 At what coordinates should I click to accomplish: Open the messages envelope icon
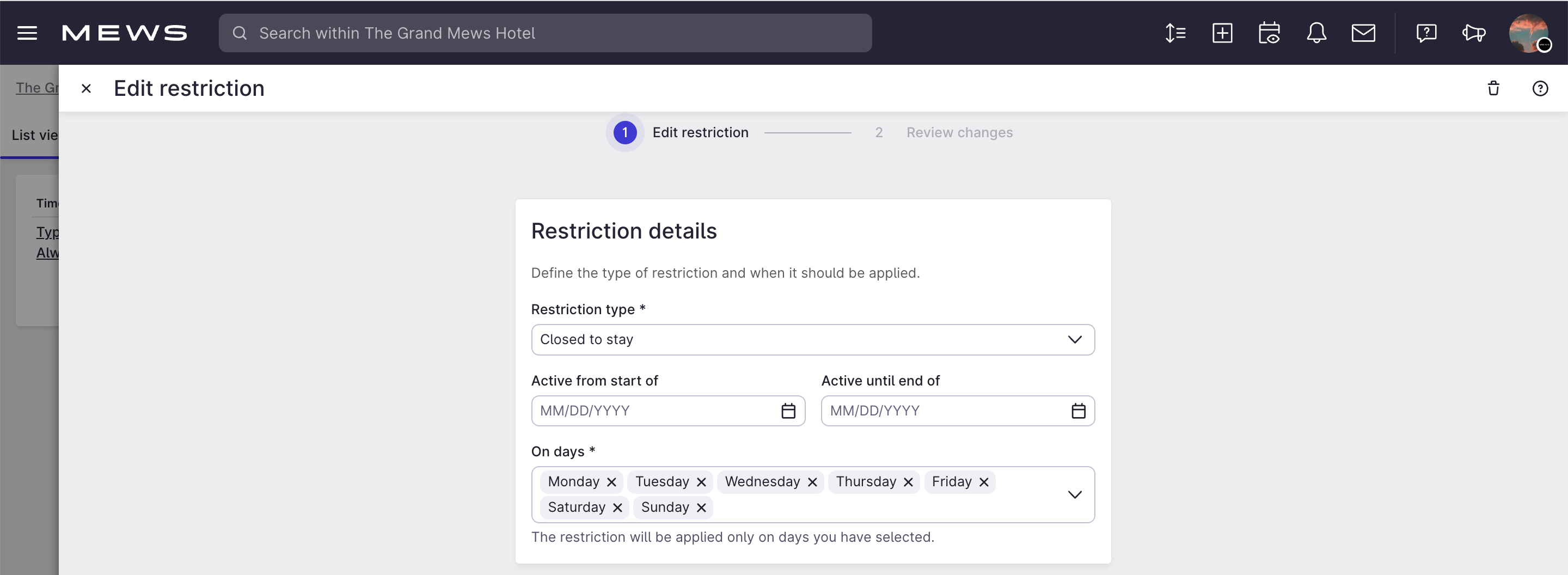pyautogui.click(x=1364, y=33)
